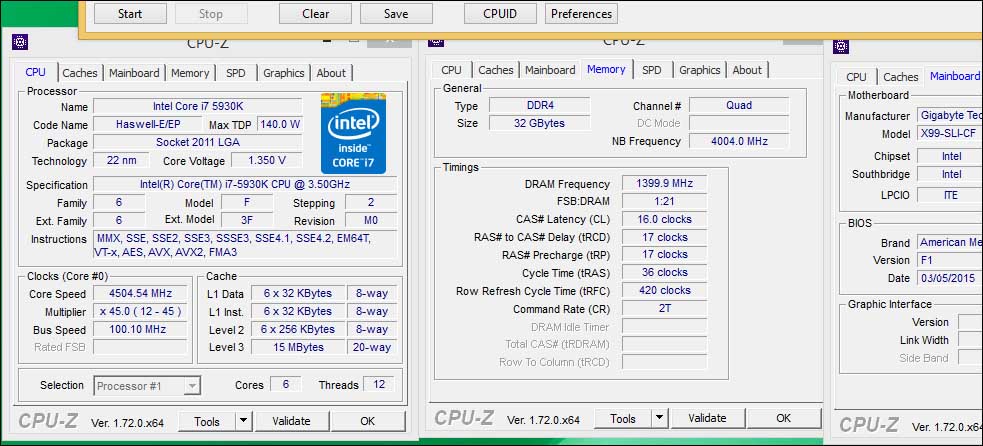Click Command Rate value 2T
The width and height of the screenshot is (983, 446).
[664, 309]
